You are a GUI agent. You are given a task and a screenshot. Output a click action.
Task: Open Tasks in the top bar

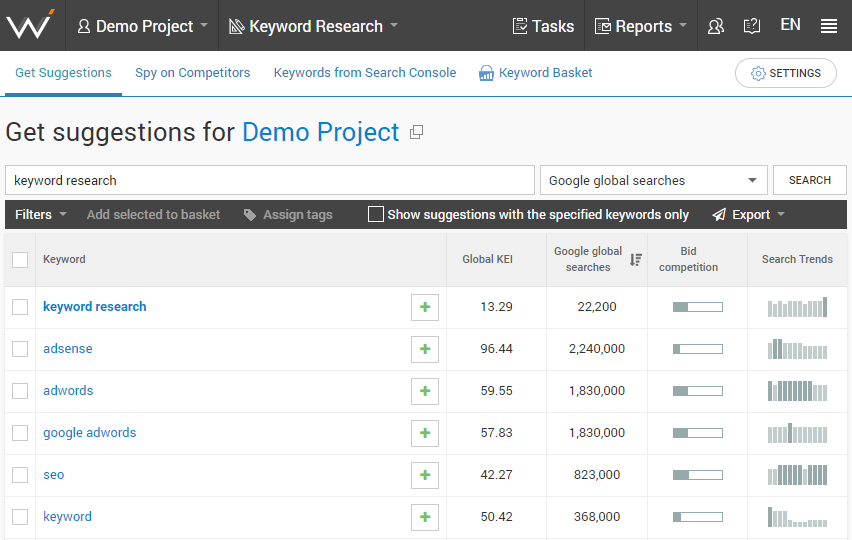click(543, 26)
